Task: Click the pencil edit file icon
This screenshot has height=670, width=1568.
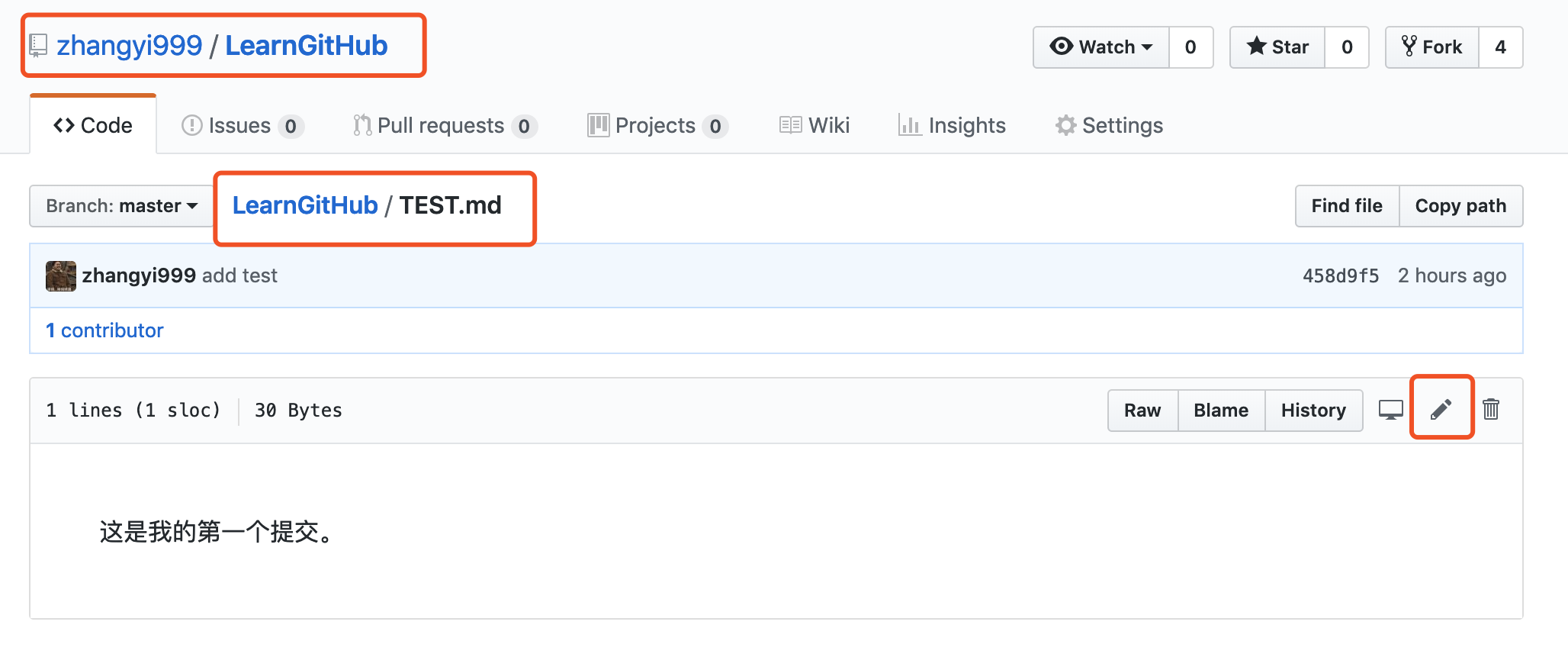Action: coord(1441,410)
